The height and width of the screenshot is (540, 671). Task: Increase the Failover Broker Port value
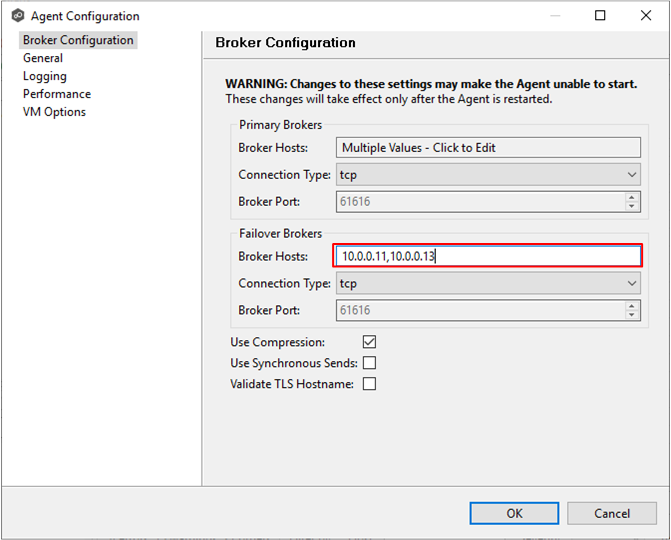click(632, 306)
